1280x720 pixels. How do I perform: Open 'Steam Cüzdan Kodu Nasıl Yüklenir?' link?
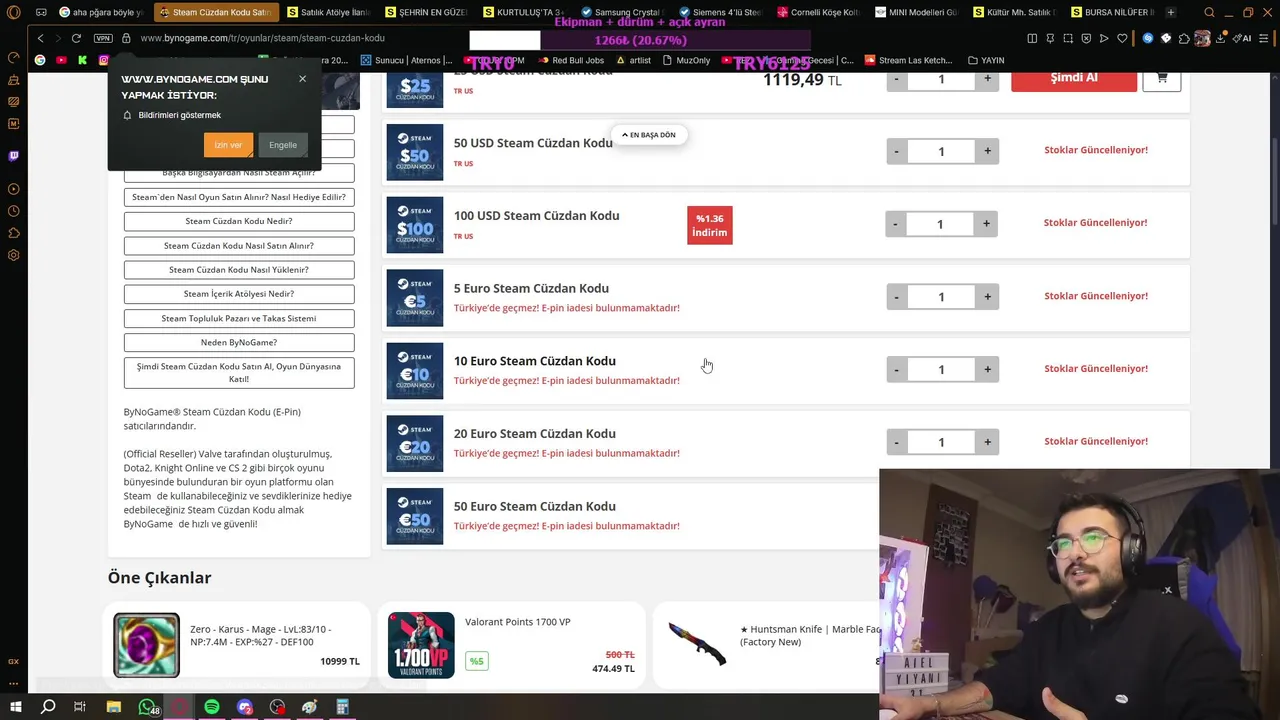pyautogui.click(x=239, y=270)
